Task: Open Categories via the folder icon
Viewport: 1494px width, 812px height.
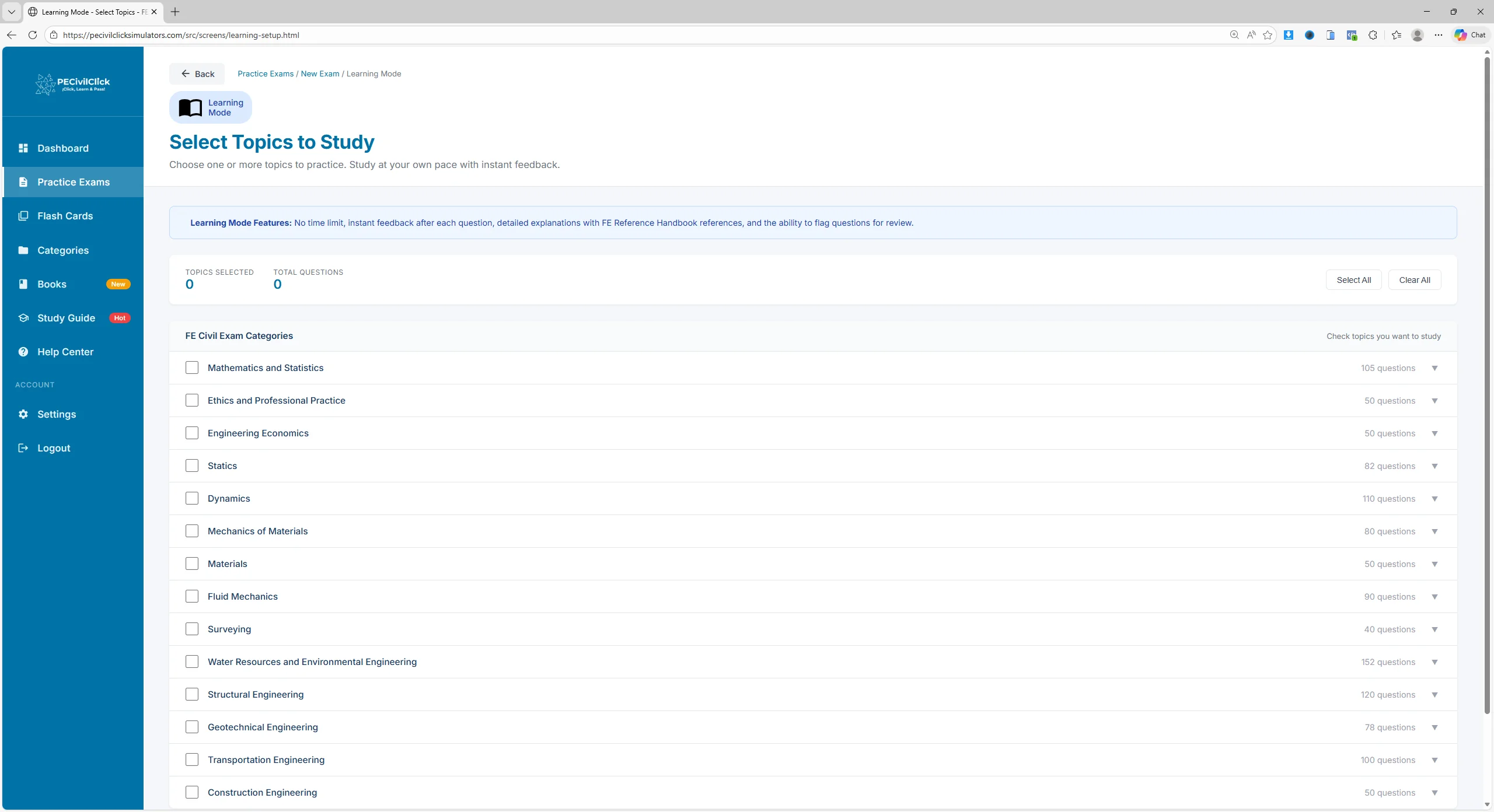Action: click(x=24, y=250)
